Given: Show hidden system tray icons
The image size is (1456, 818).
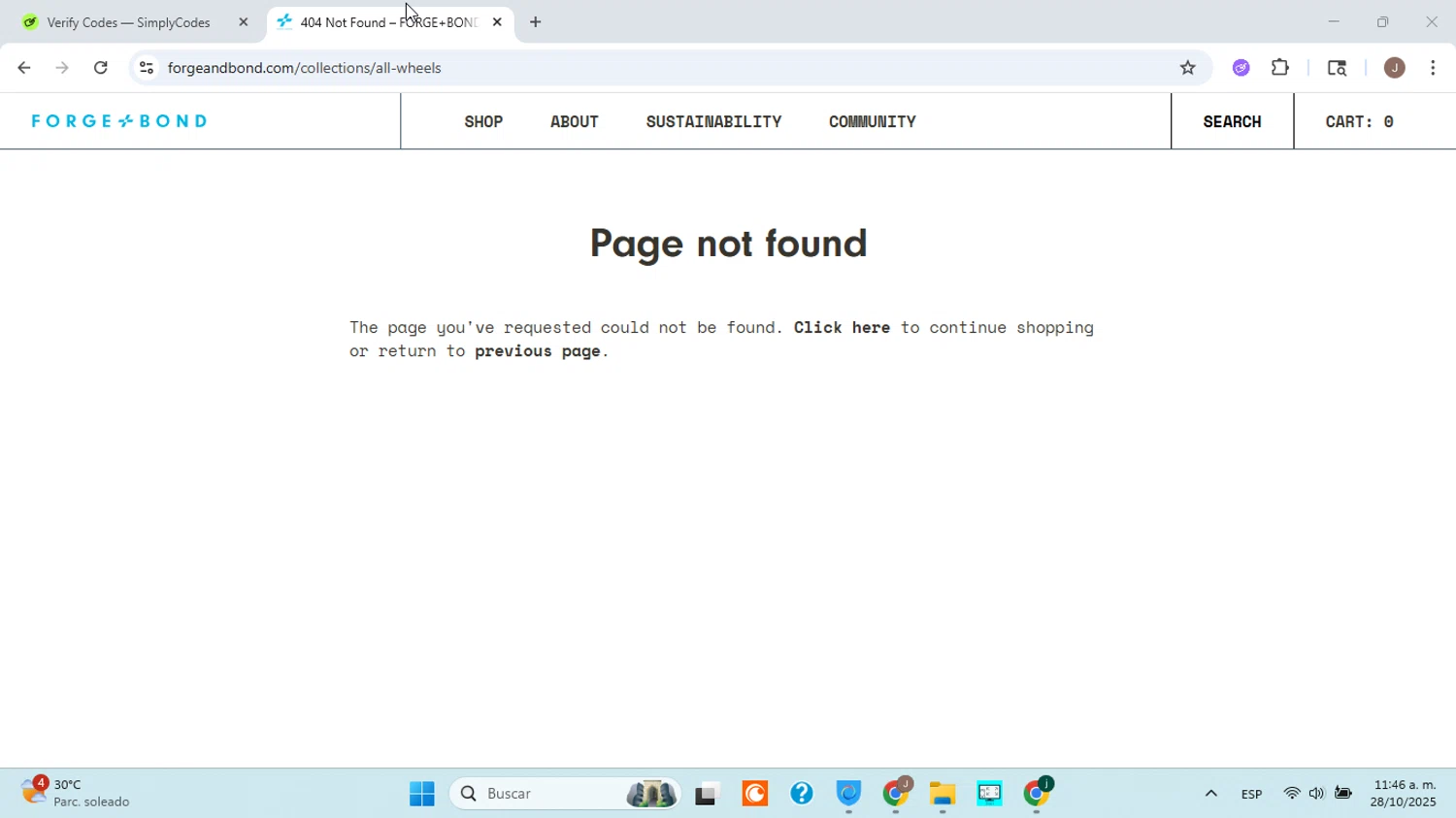Looking at the screenshot, I should pos(1210,794).
